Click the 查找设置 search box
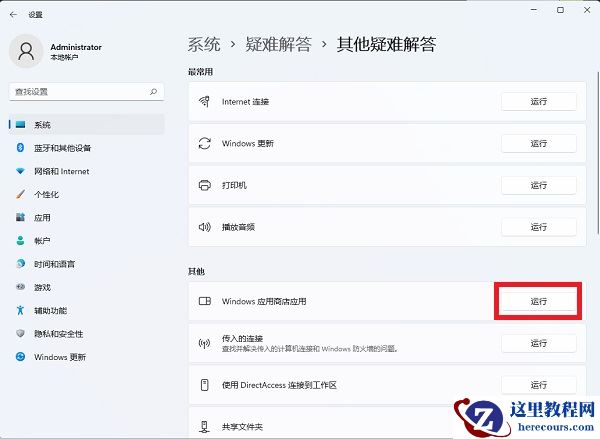 (86, 92)
